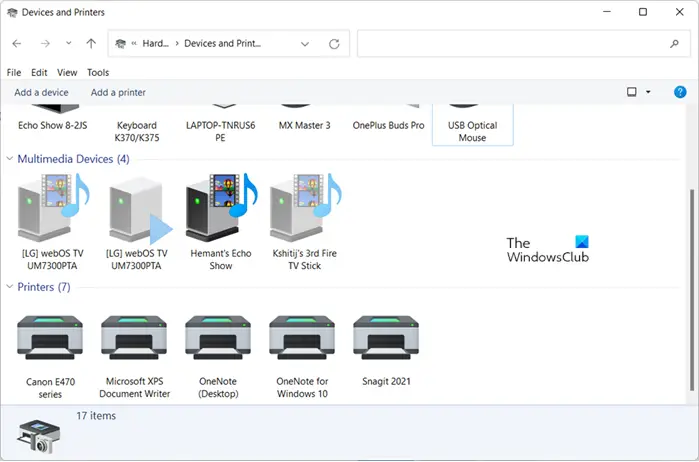Click the Hard... breadcrumb segment
Image resolution: width=699 pixels, height=462 pixels.
click(x=156, y=43)
